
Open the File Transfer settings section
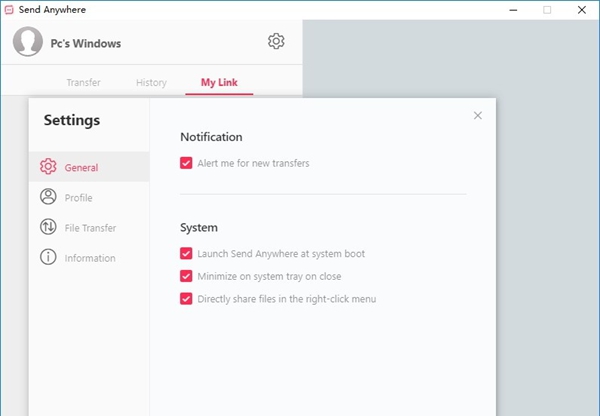(89, 227)
